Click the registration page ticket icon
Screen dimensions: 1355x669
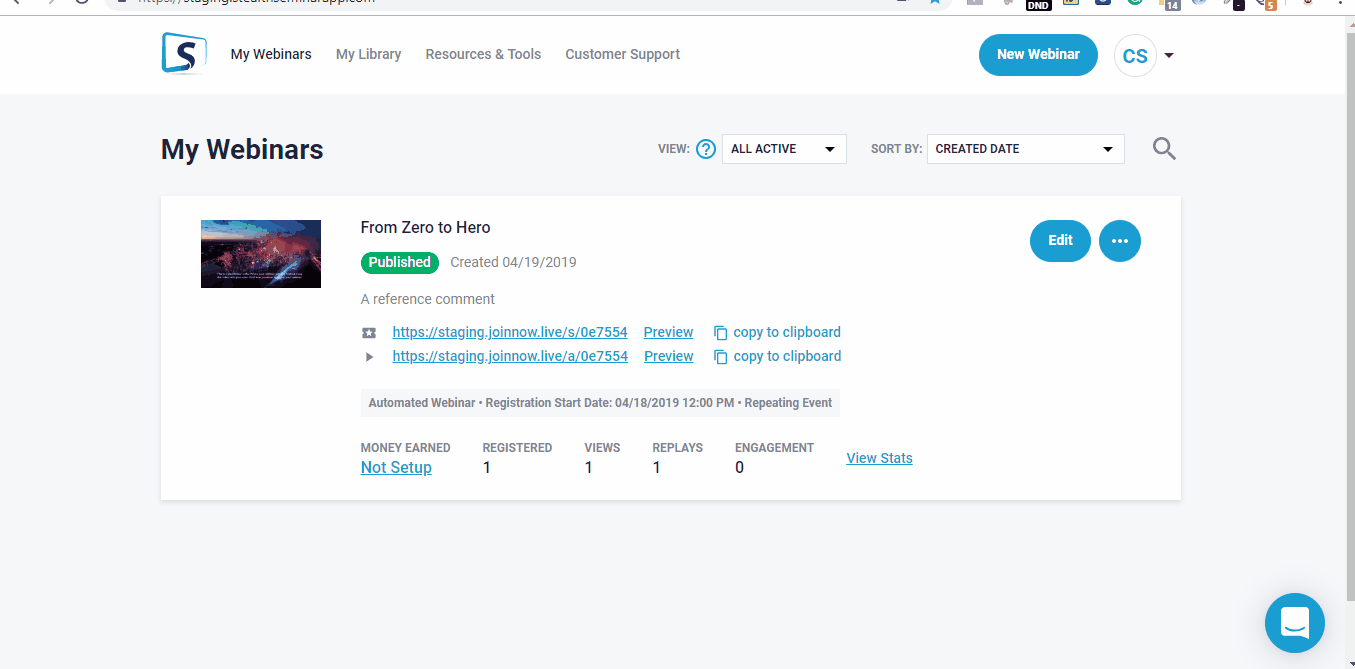coord(369,333)
